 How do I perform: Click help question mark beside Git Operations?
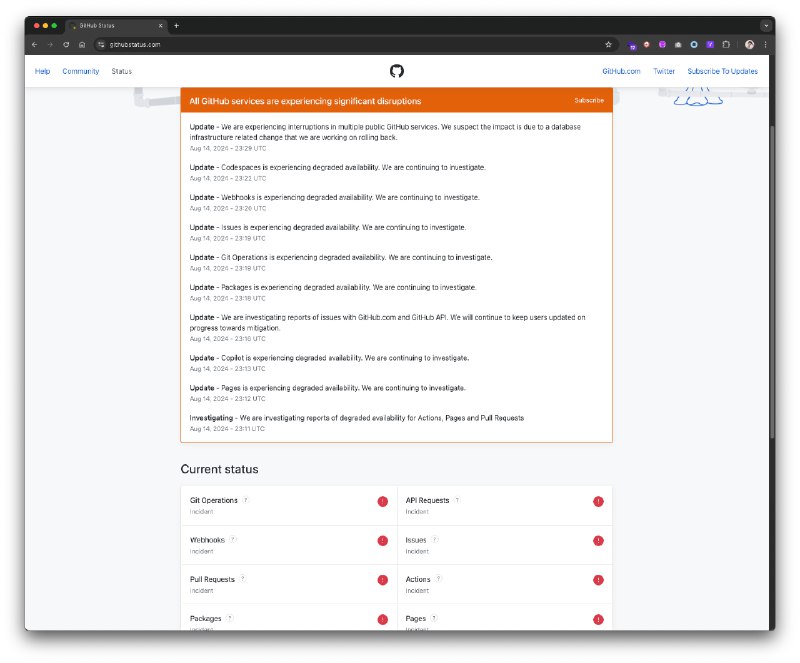245,500
